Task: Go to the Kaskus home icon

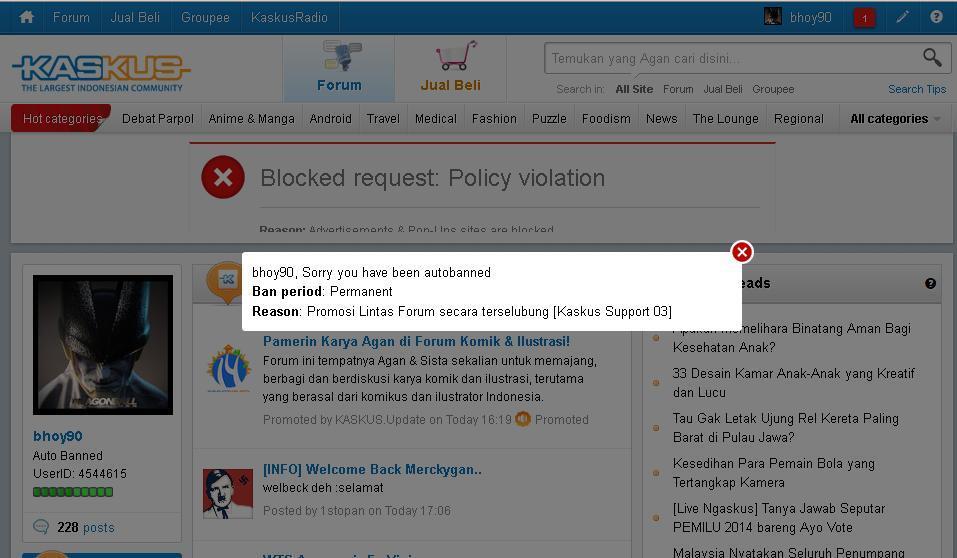Action: (x=26, y=17)
